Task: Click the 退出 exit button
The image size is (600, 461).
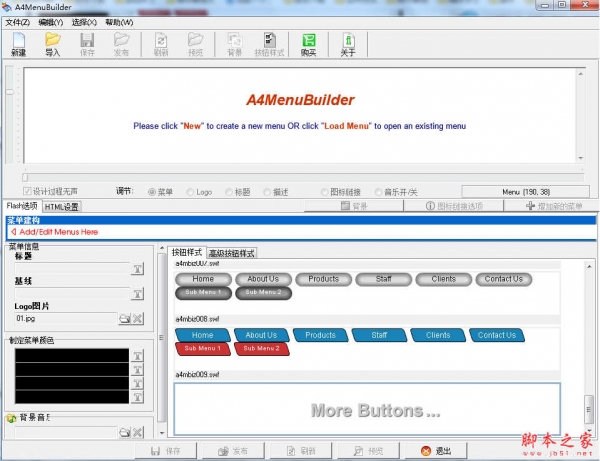Action: click(x=436, y=451)
